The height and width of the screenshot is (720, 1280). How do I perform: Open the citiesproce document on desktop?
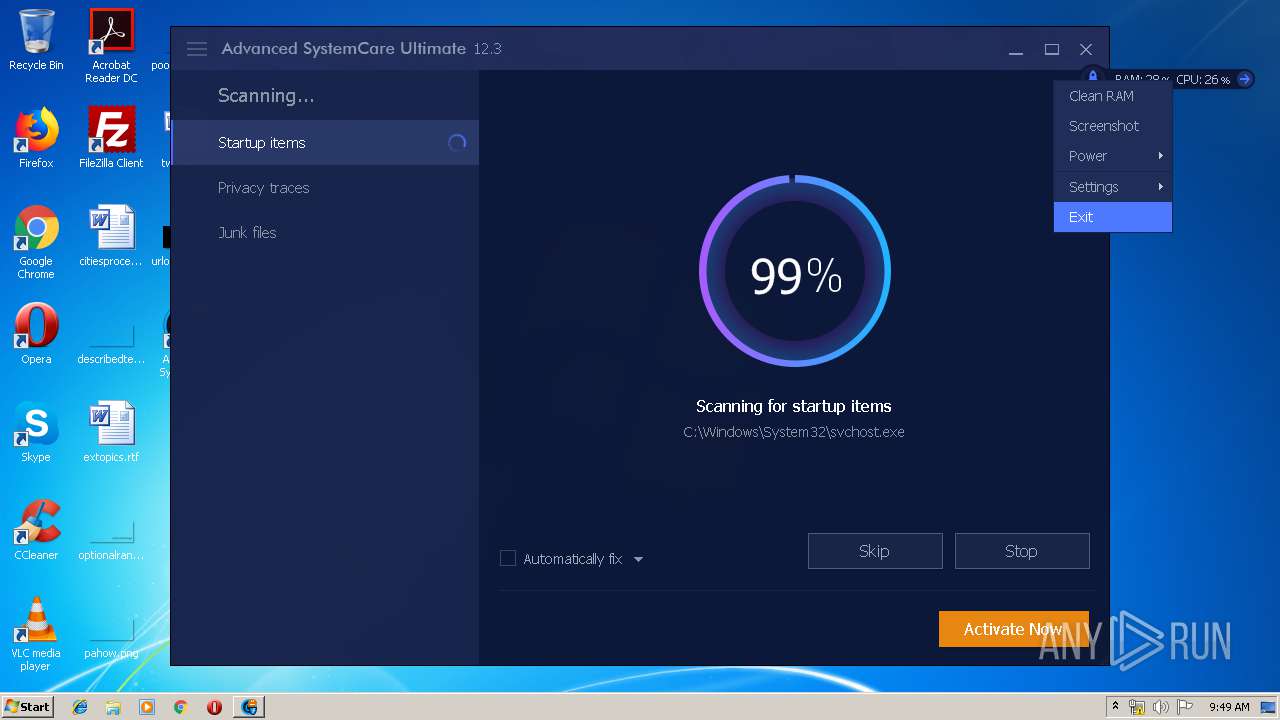coord(111,236)
